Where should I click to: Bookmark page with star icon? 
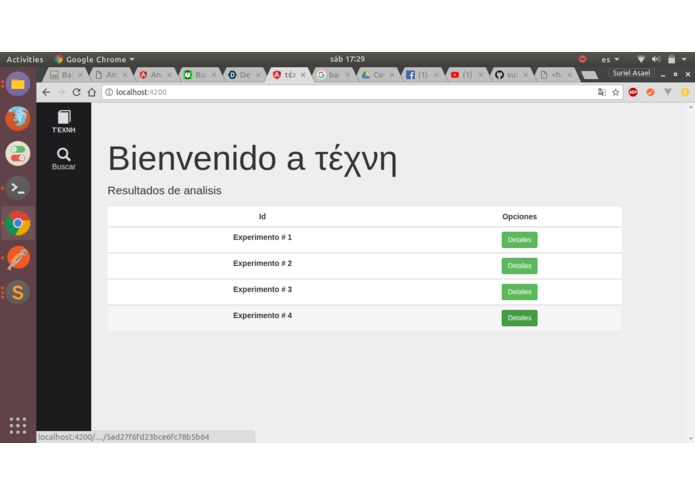(x=616, y=92)
